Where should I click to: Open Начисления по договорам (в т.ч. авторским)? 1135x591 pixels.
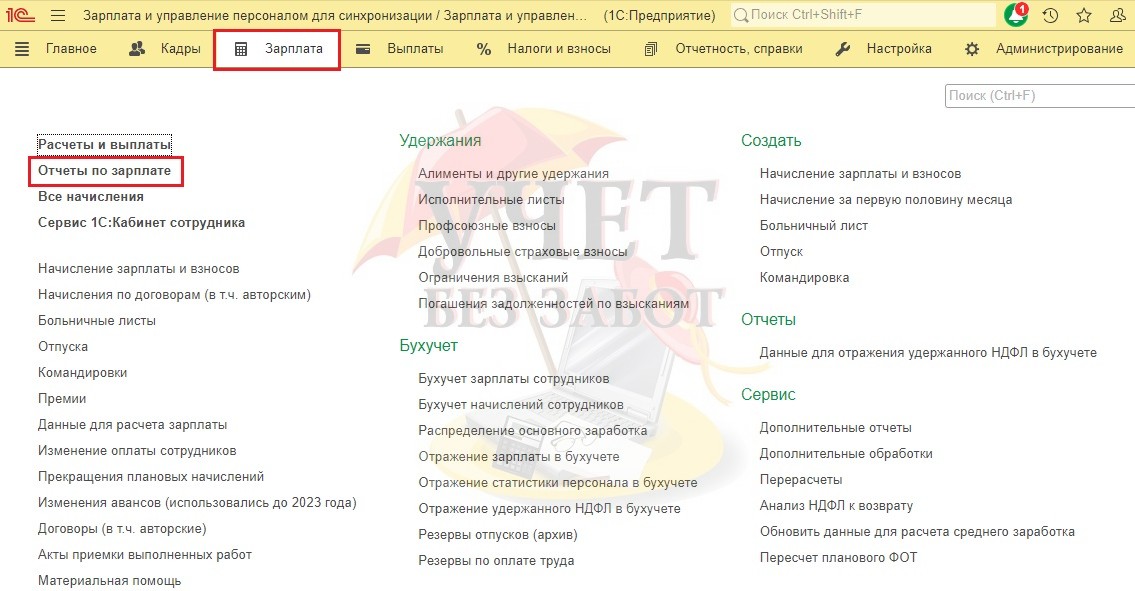tap(174, 295)
